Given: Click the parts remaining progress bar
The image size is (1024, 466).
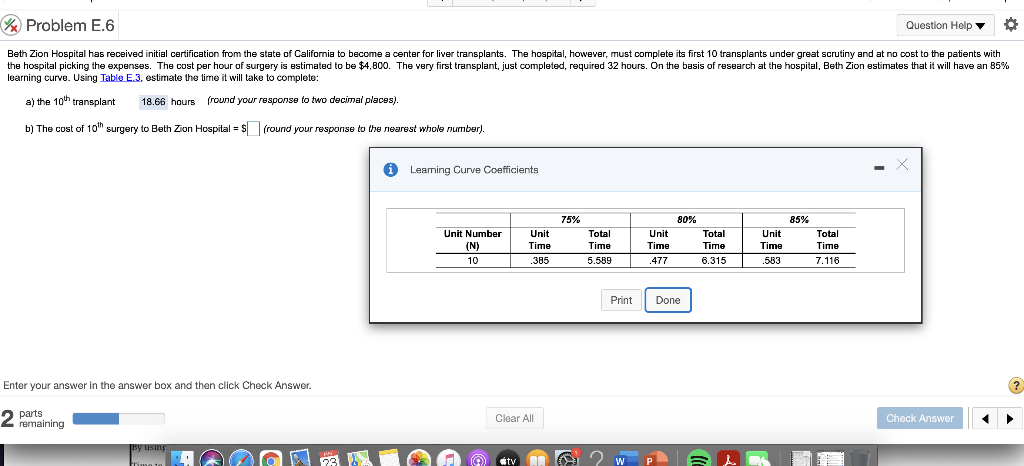Looking at the screenshot, I should (x=119, y=418).
